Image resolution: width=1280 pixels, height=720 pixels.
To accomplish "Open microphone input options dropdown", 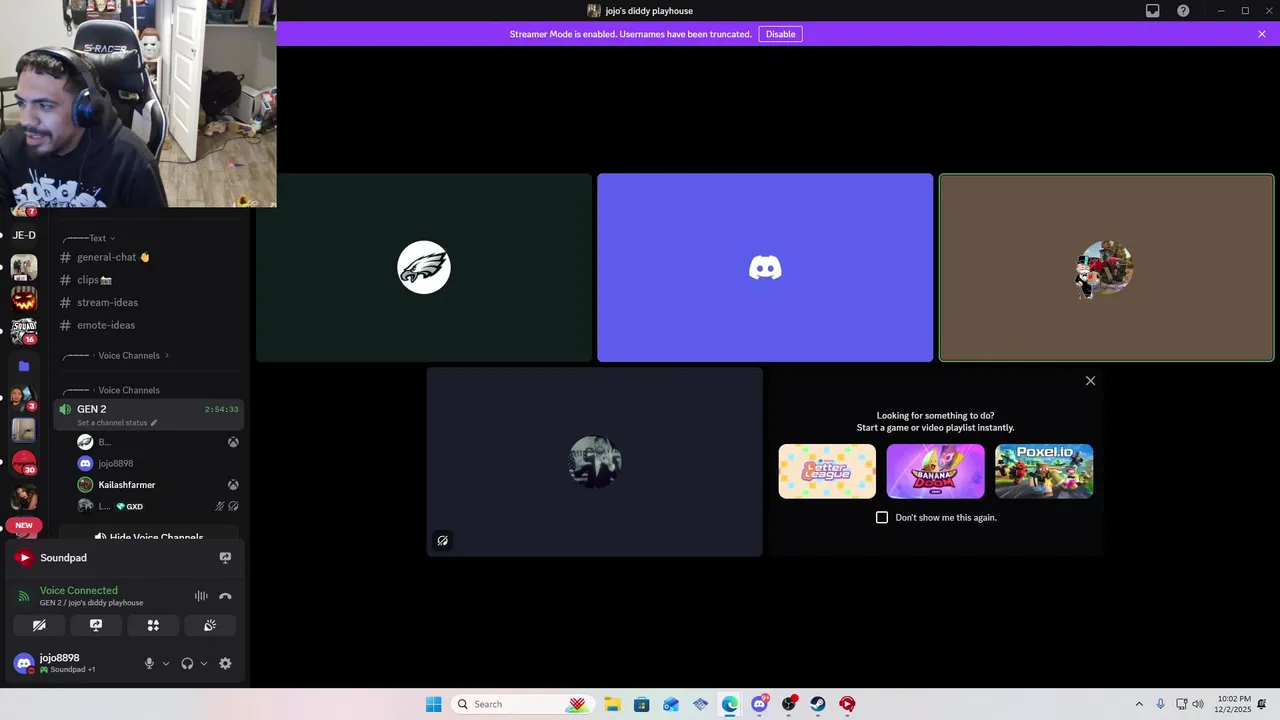I will 166,663.
